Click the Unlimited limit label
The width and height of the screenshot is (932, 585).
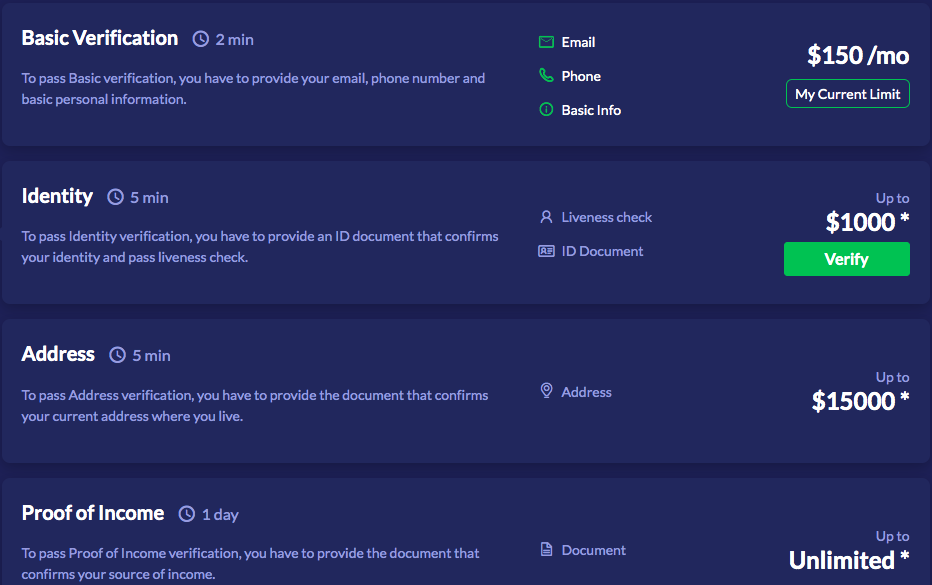pyautogui.click(x=842, y=560)
